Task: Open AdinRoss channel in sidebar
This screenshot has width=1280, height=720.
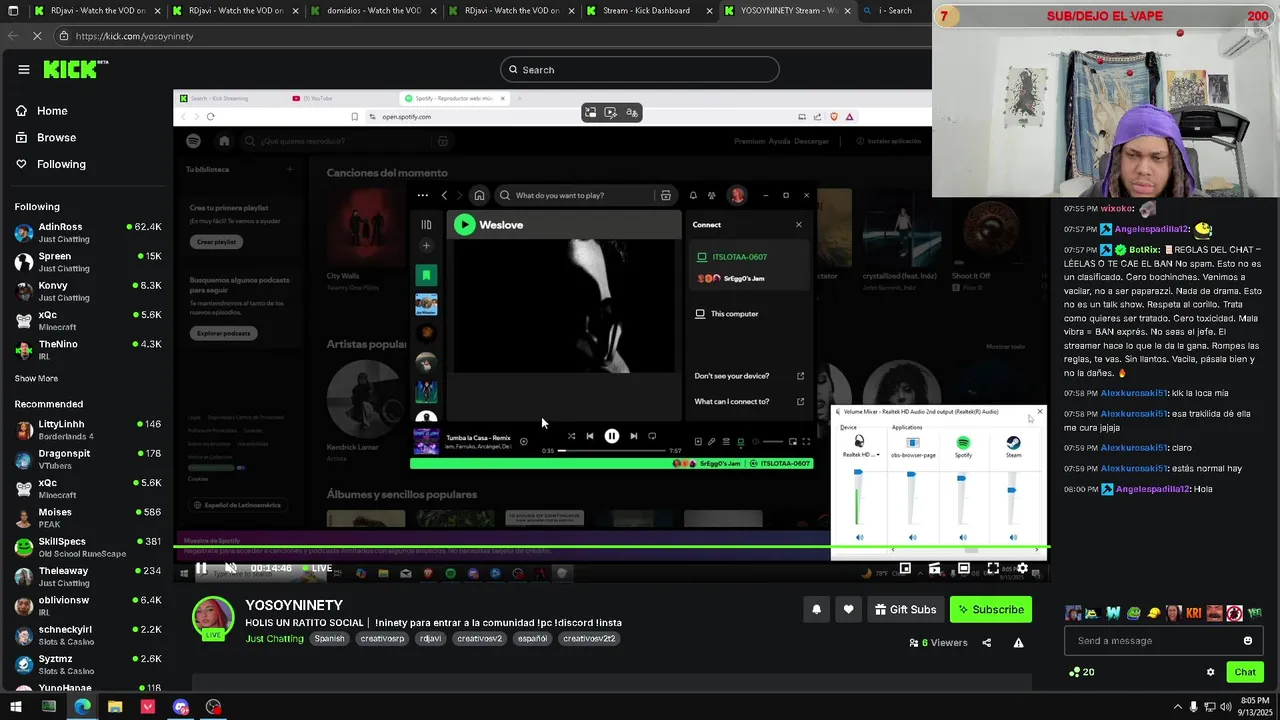Action: pos(88,232)
